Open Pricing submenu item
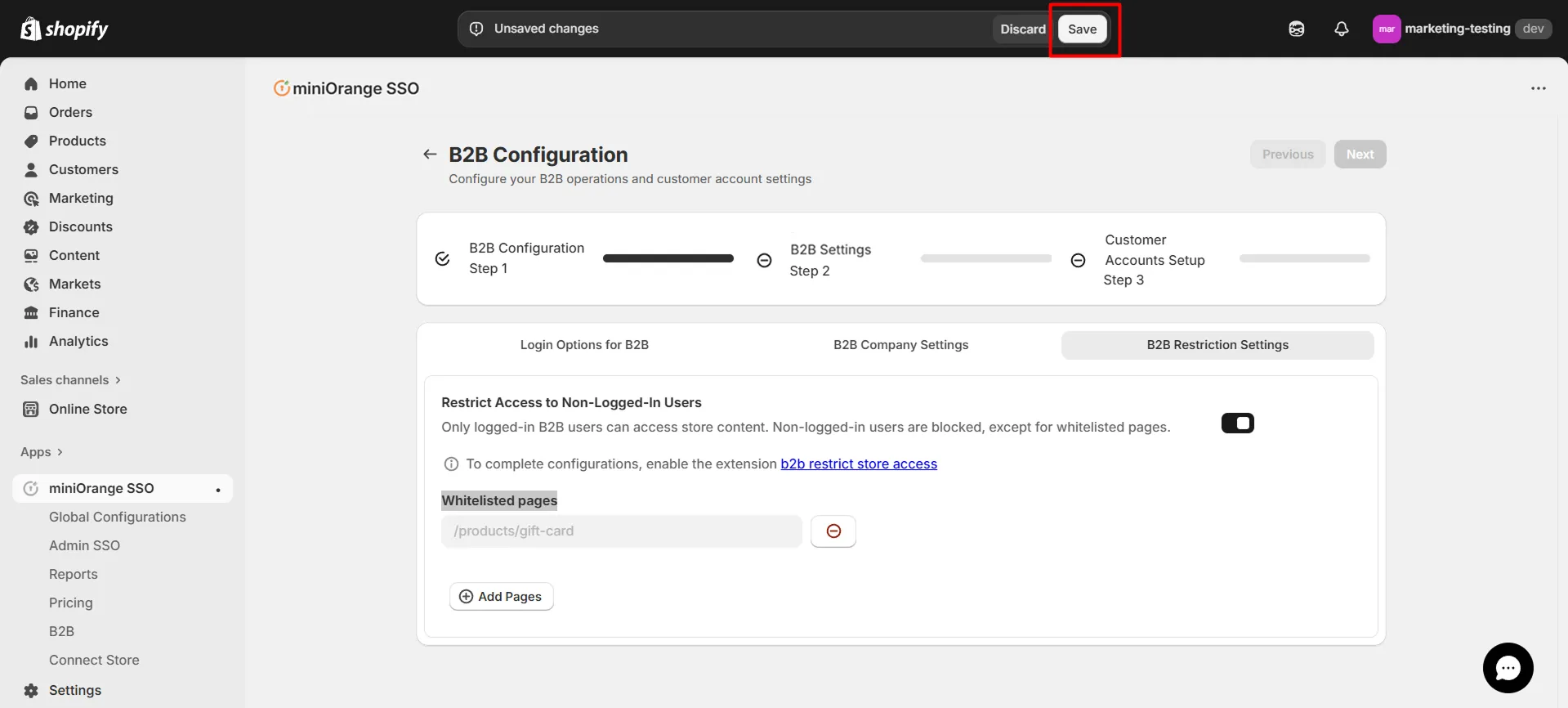Image resolution: width=1568 pixels, height=708 pixels. [71, 603]
